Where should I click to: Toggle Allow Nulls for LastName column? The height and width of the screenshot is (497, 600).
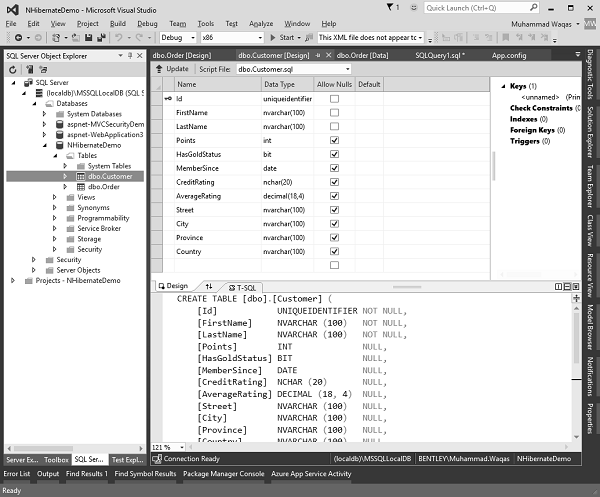[x=334, y=126]
